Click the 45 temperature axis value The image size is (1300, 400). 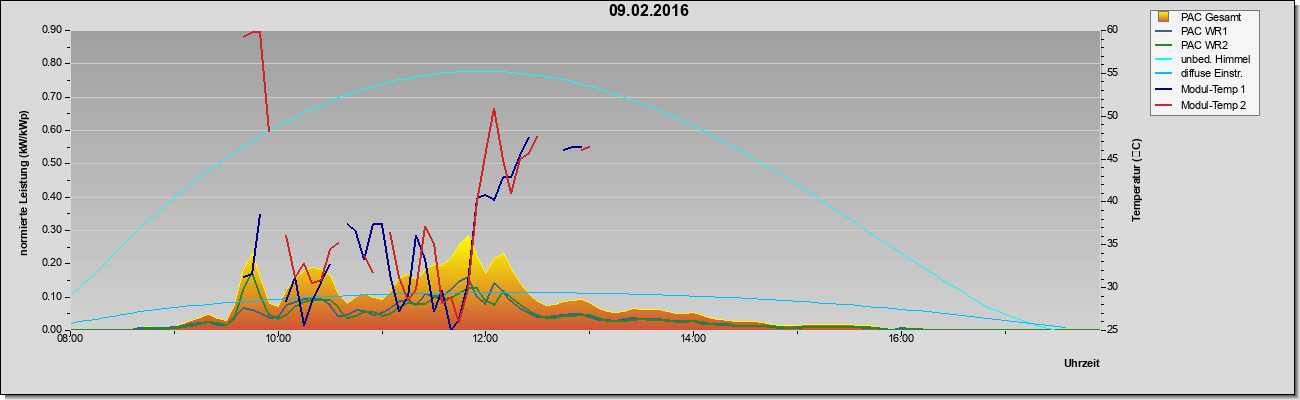point(1112,158)
